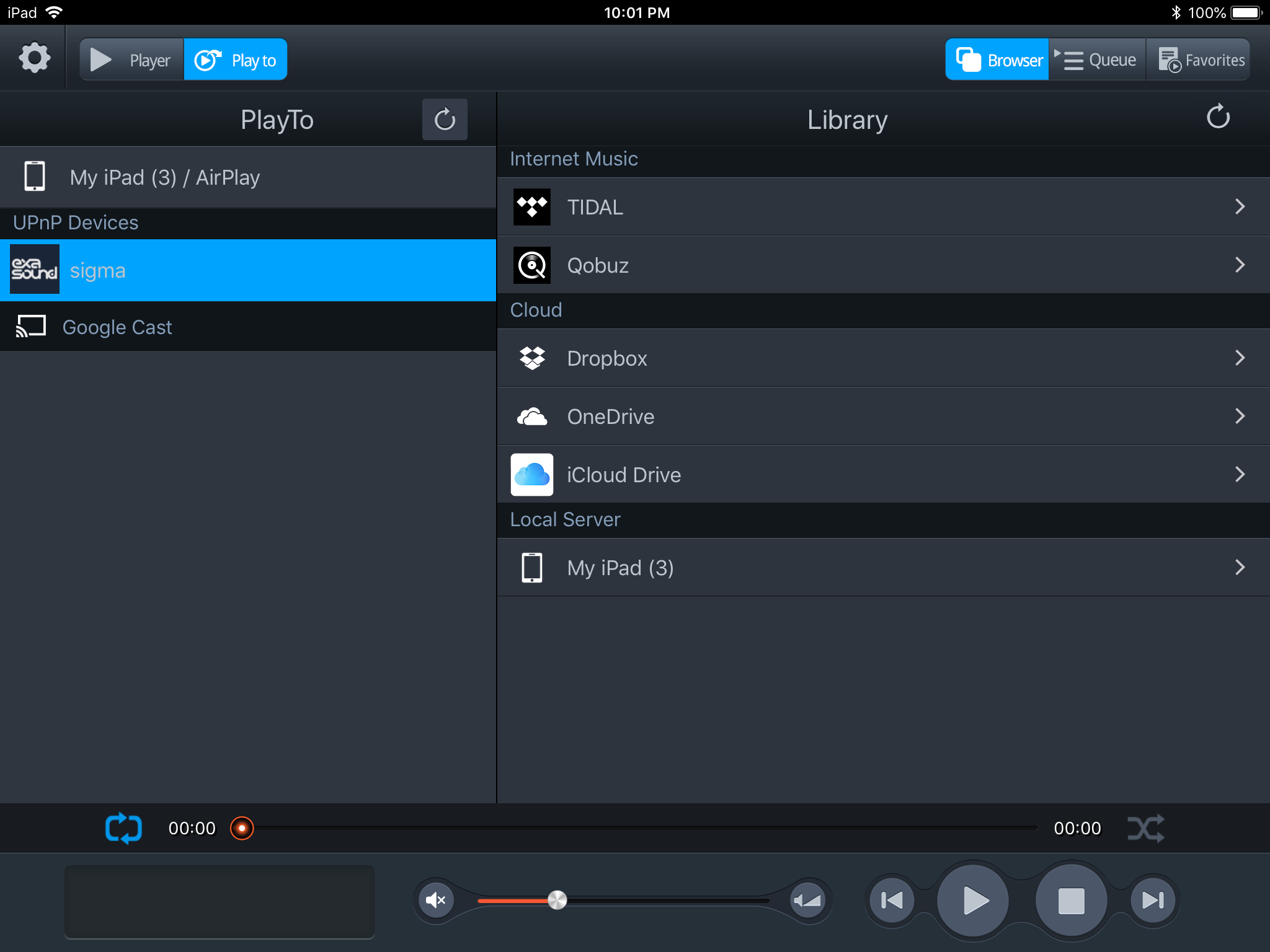Click the iPad device icon in PlayTo
The width and height of the screenshot is (1270, 952).
pyautogui.click(x=35, y=177)
